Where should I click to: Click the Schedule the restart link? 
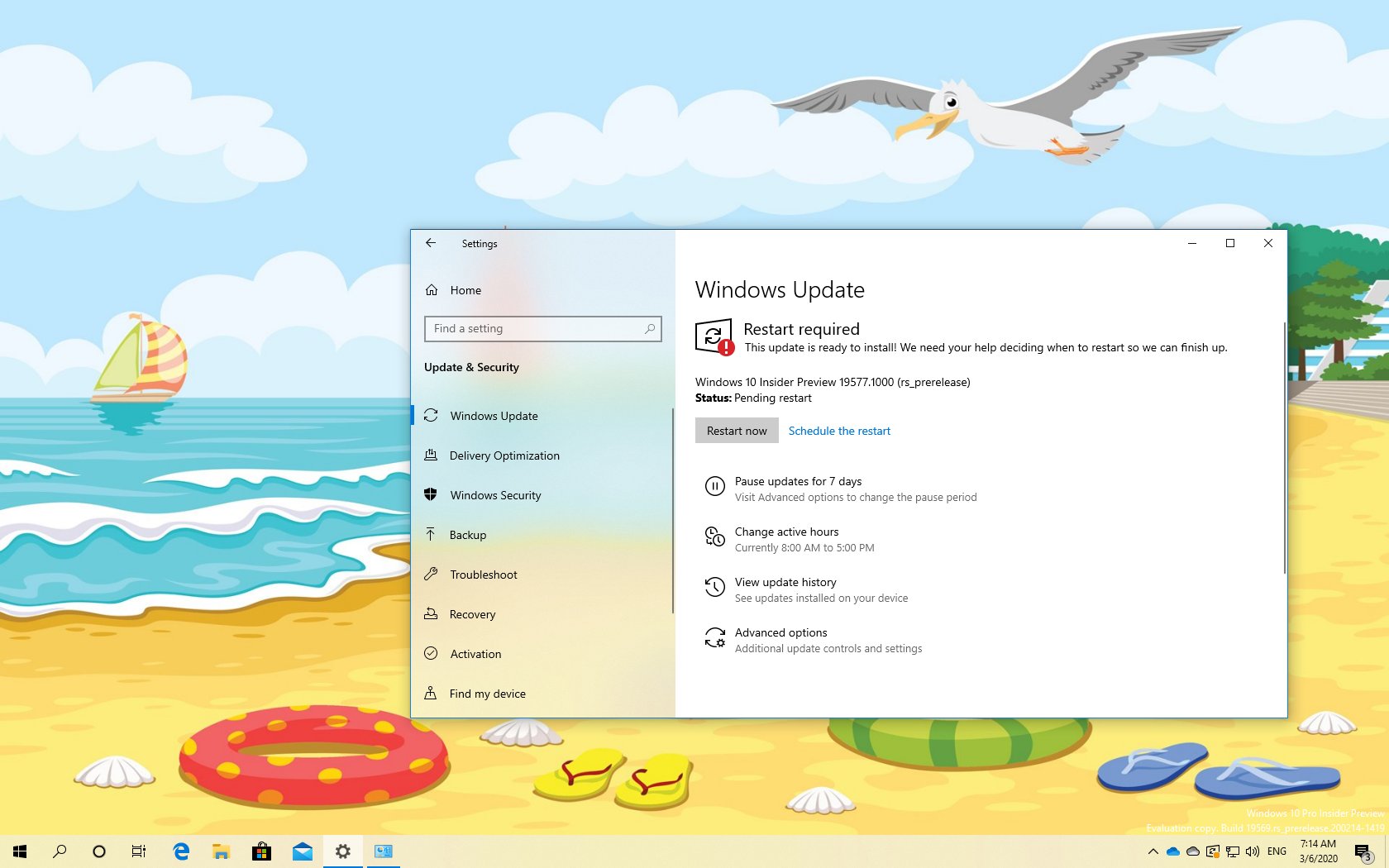click(839, 431)
